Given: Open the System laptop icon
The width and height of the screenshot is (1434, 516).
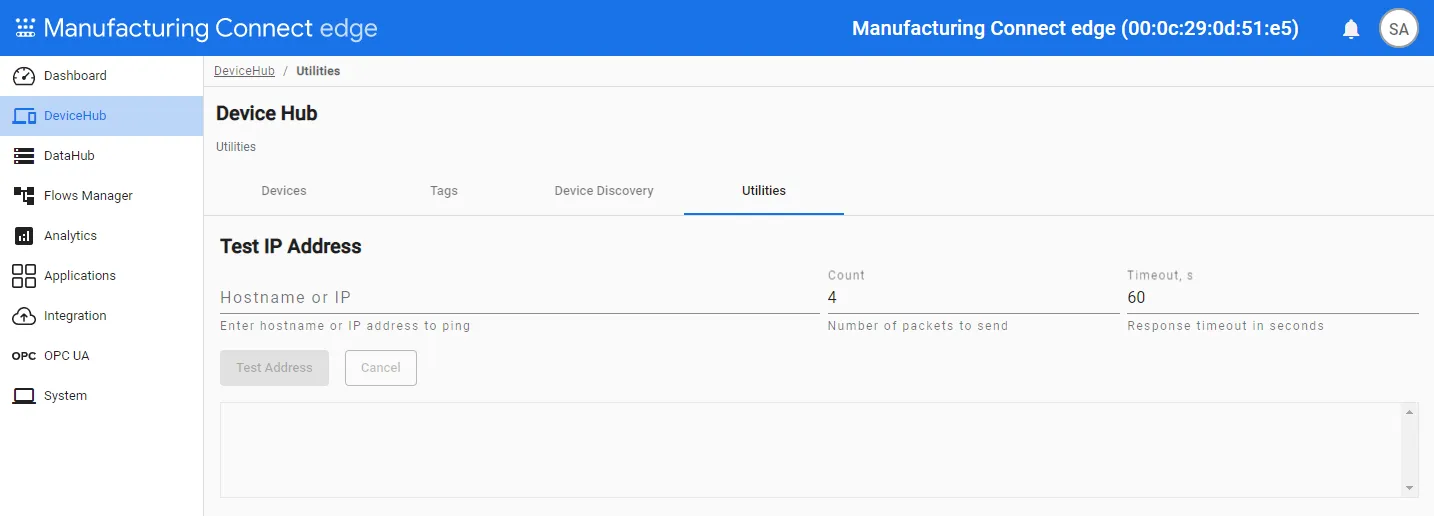Looking at the screenshot, I should point(24,396).
